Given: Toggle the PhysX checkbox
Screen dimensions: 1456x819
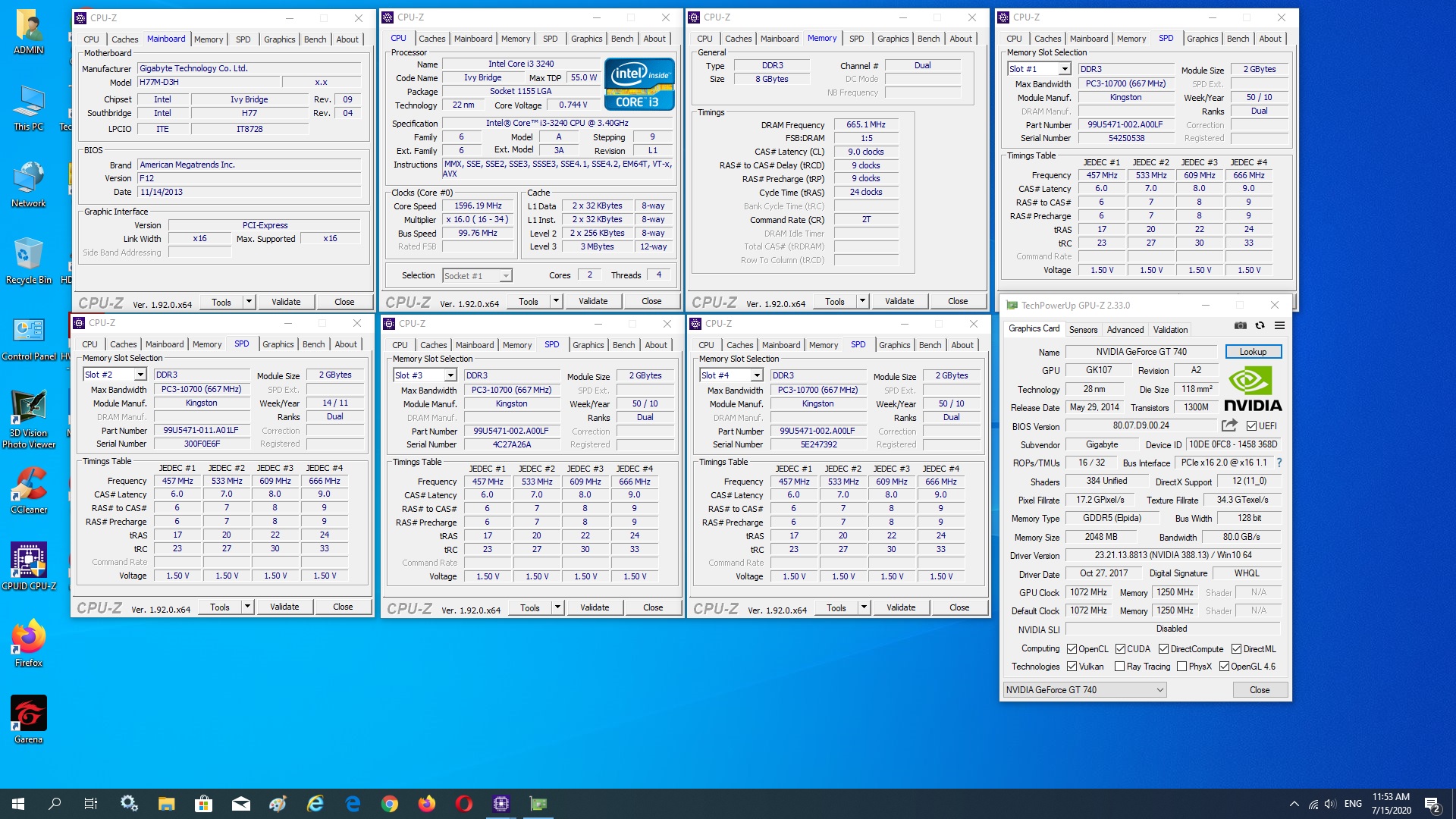Looking at the screenshot, I should tap(1181, 667).
